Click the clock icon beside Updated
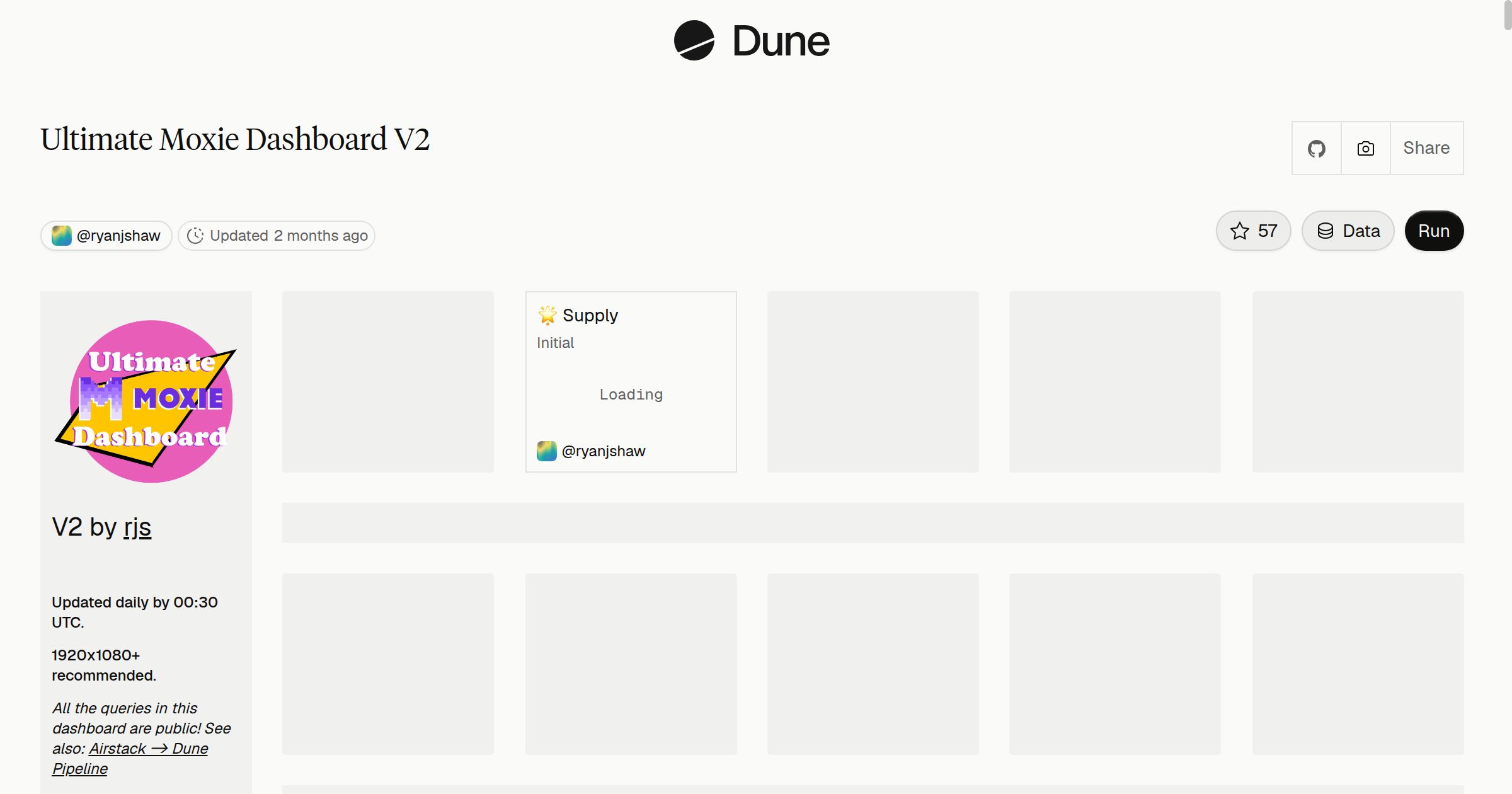 [x=195, y=236]
